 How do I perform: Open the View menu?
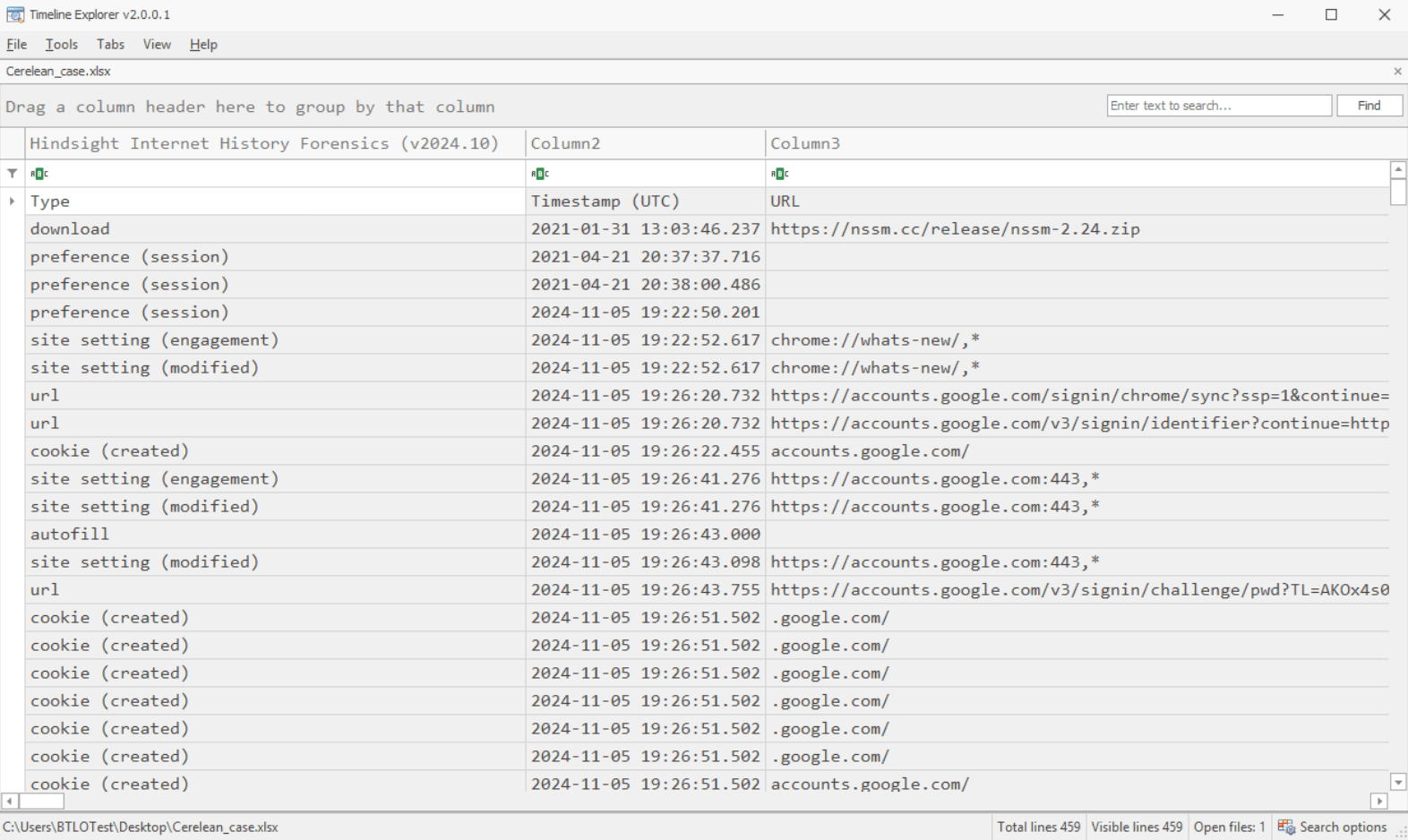[157, 45]
